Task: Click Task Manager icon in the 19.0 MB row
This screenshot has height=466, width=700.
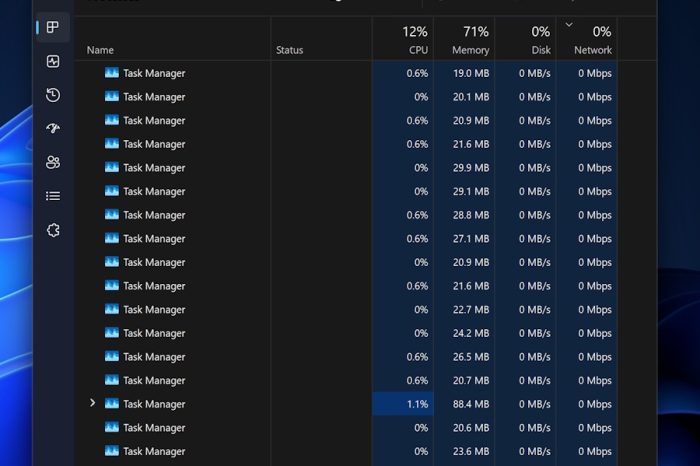Action: click(x=112, y=73)
